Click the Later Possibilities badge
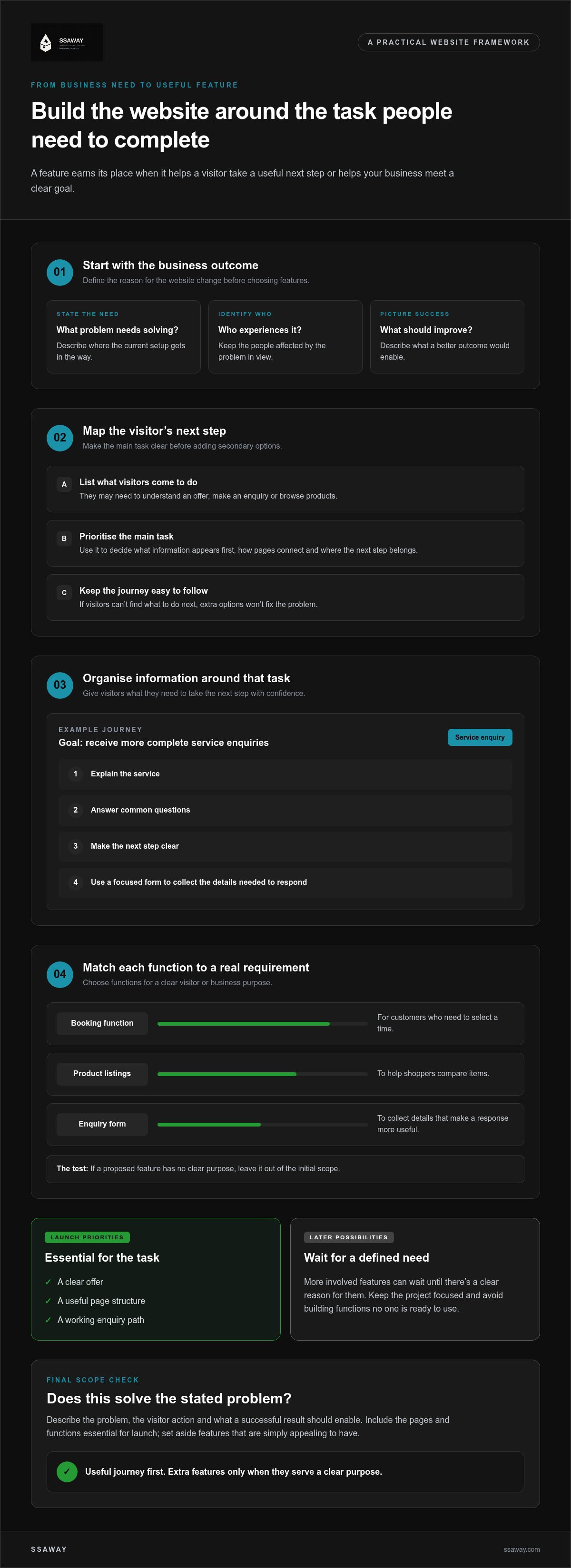This screenshot has height=1568, width=571. tap(349, 1237)
